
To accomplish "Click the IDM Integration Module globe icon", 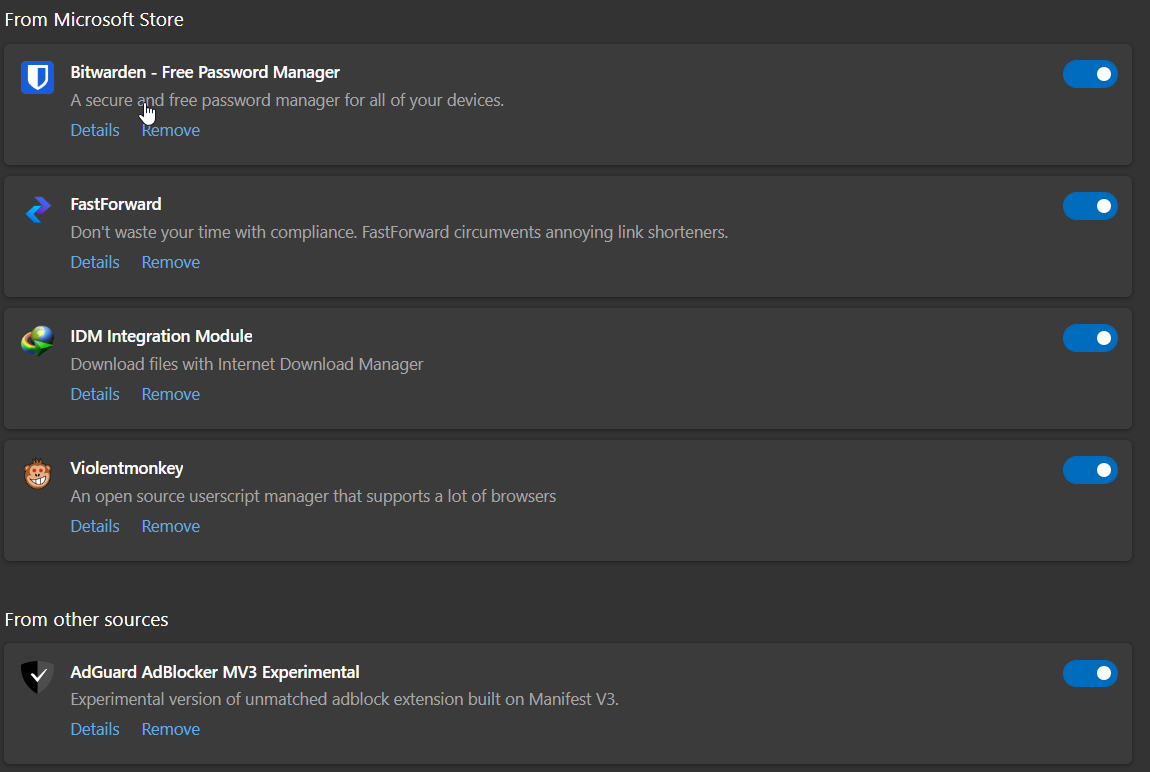I will click(37, 341).
